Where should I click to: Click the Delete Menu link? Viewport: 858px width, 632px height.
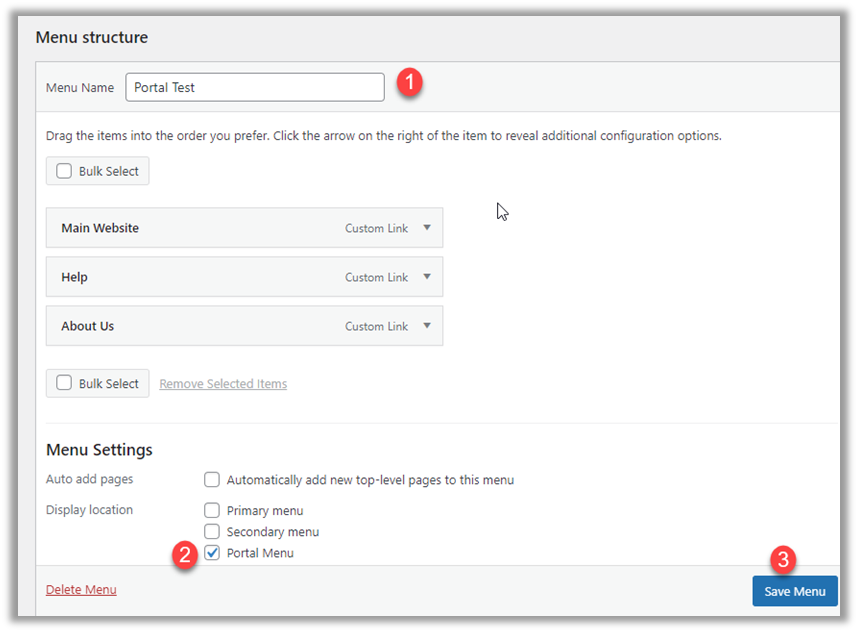[x=81, y=590]
